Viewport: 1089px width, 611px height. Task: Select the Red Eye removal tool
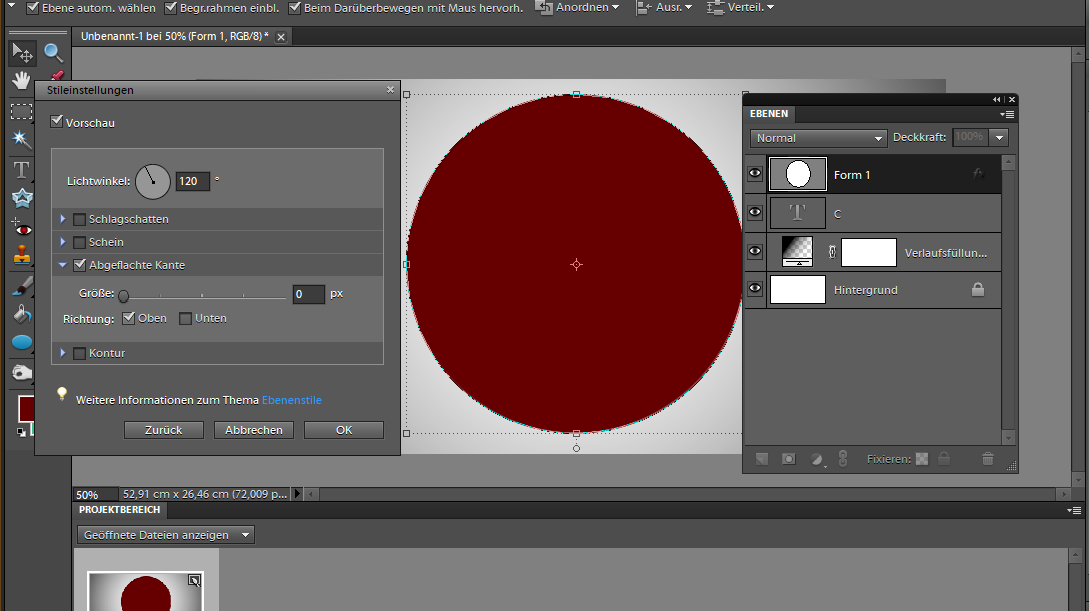click(x=22, y=227)
